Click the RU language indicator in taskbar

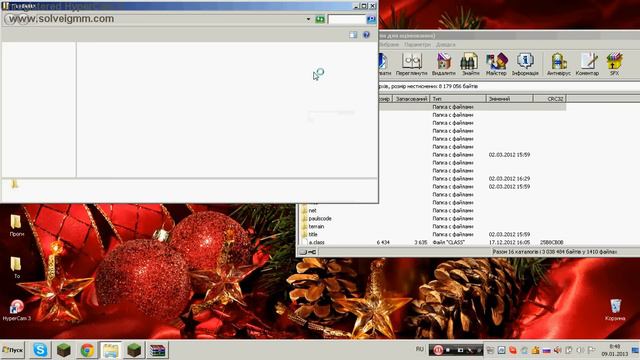420,349
